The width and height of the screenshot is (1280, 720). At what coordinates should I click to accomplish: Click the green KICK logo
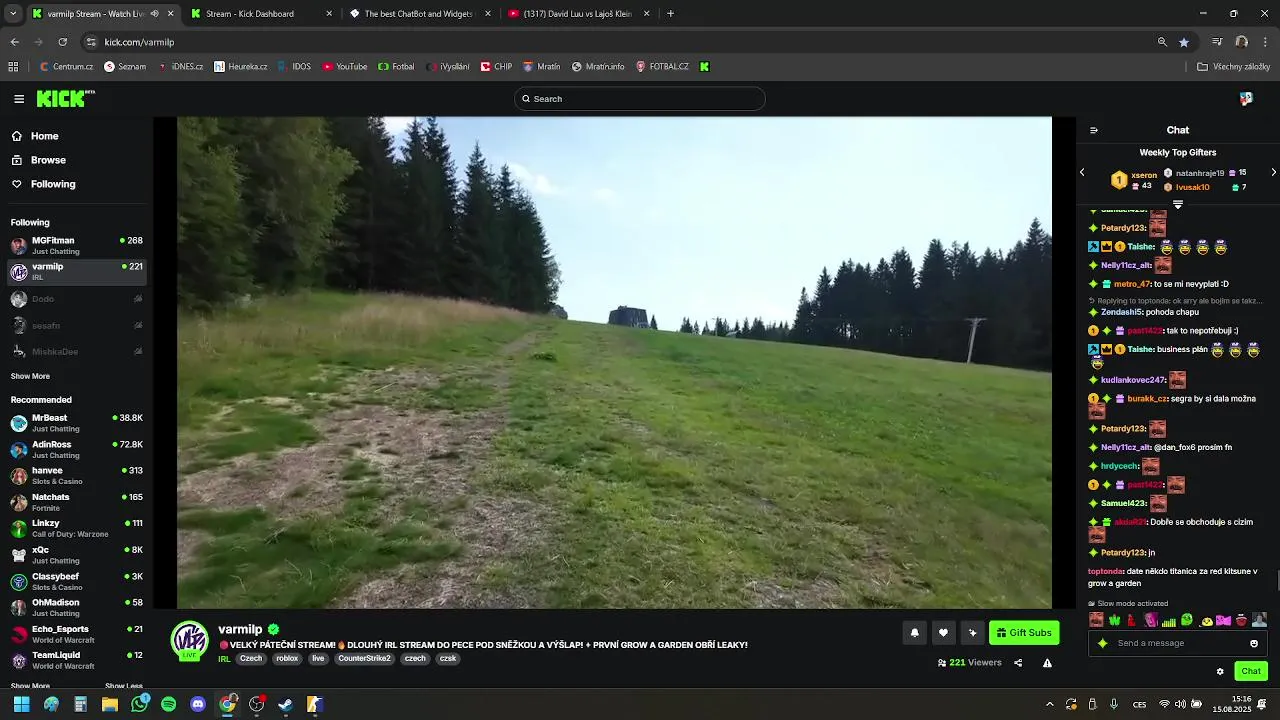pos(65,98)
